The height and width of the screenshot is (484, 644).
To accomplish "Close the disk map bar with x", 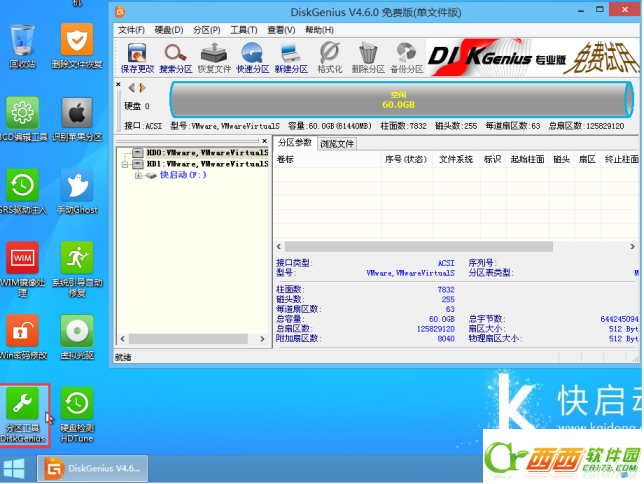I will 118,84.
